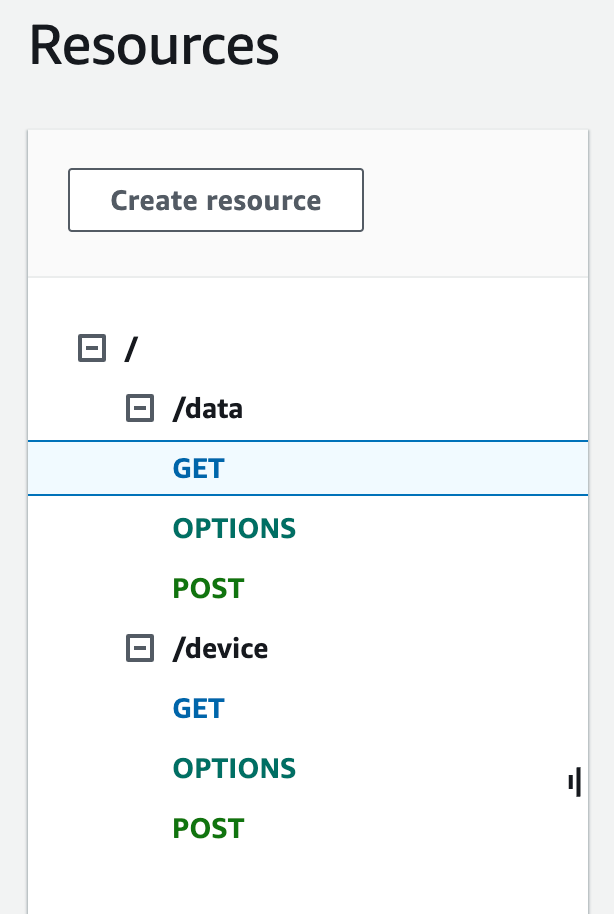
Task: Click blank area below /device POST
Action: pos(300,880)
